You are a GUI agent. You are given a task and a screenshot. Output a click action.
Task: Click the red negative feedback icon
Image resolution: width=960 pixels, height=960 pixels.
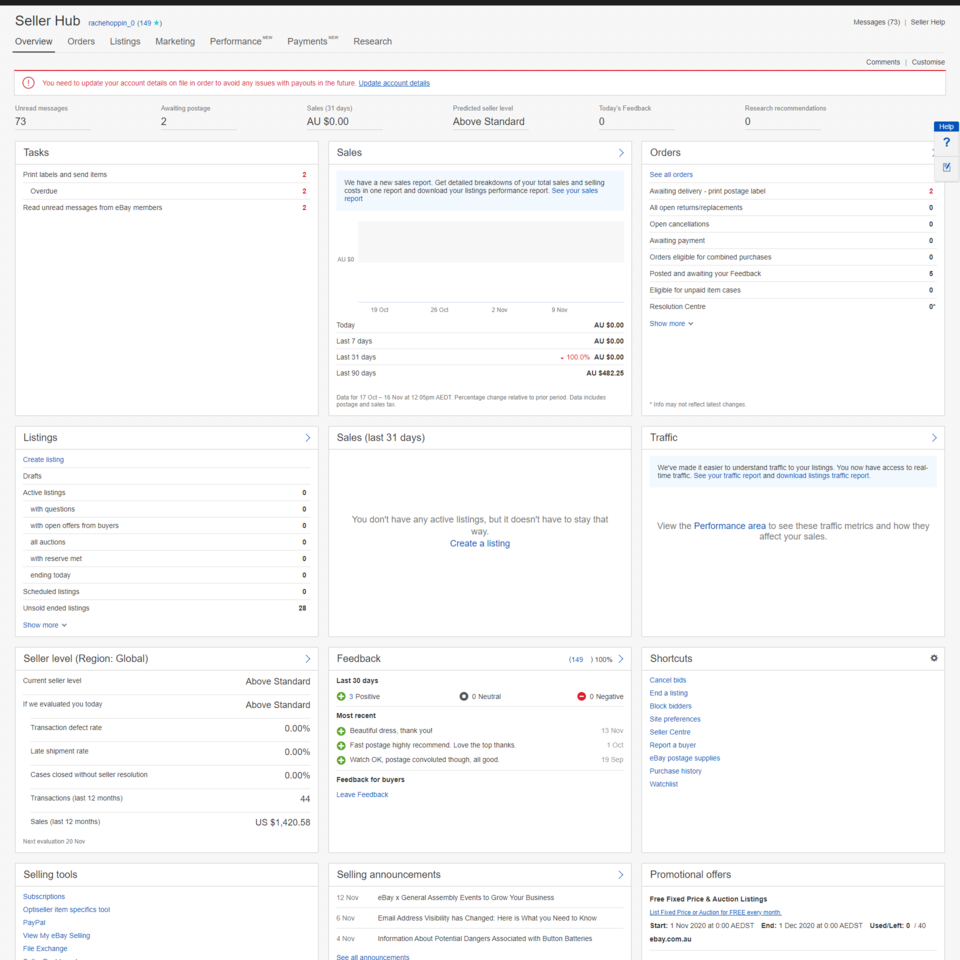point(581,697)
